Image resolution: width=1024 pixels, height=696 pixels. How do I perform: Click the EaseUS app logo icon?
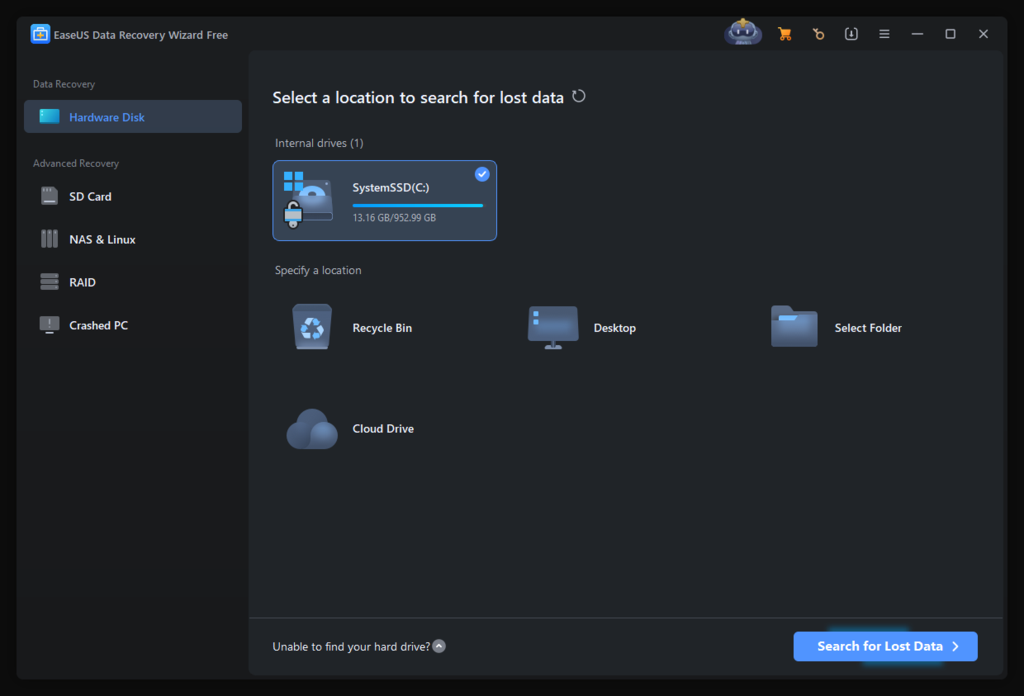click(40, 34)
